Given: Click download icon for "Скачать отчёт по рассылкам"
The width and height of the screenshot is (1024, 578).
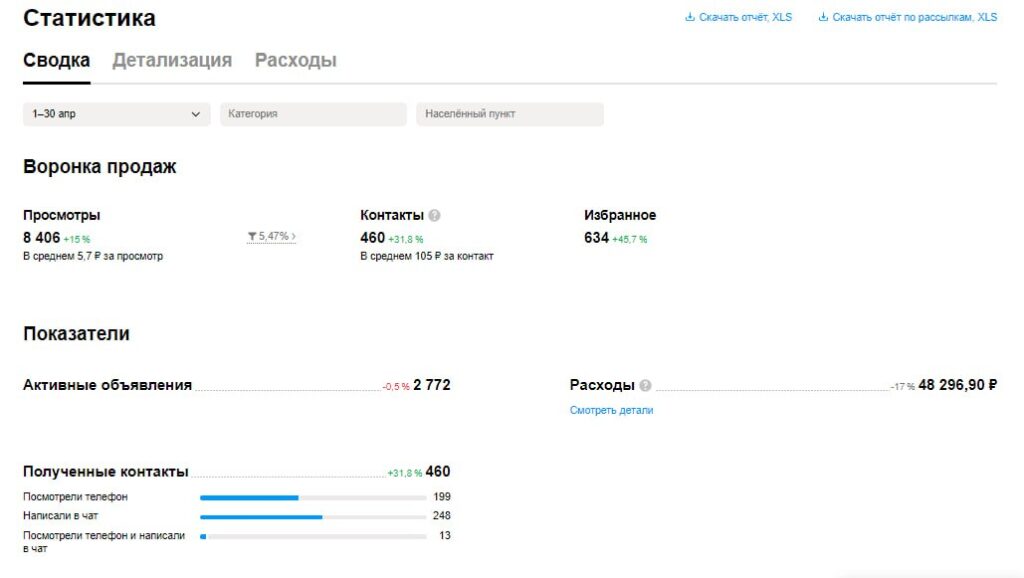Looking at the screenshot, I should pyautogui.click(x=823, y=17).
